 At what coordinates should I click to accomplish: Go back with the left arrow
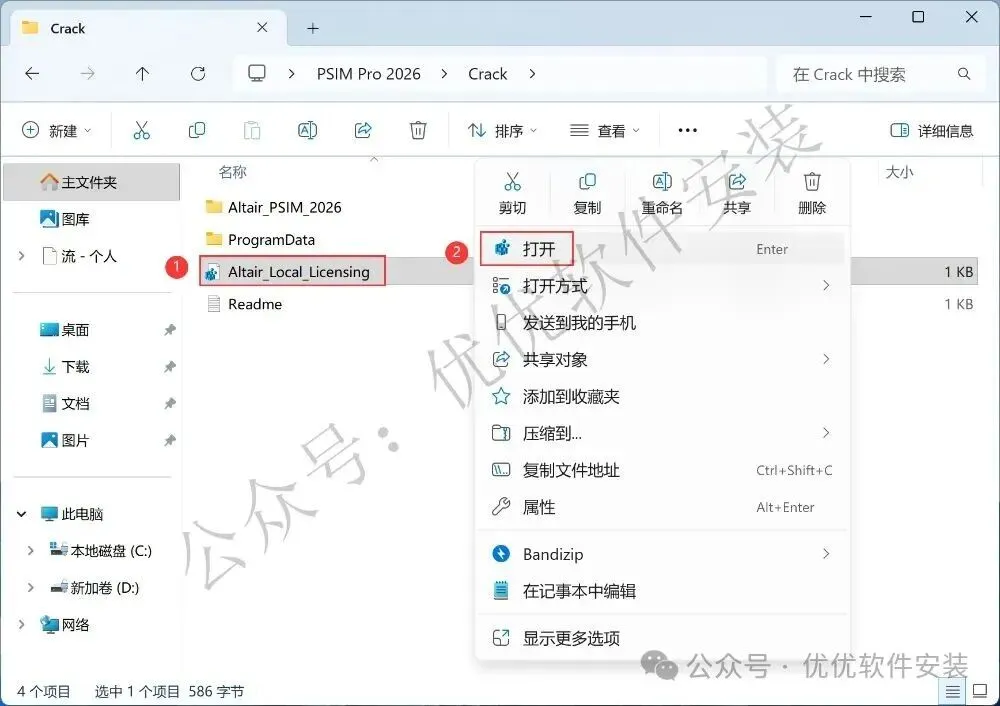click(32, 74)
